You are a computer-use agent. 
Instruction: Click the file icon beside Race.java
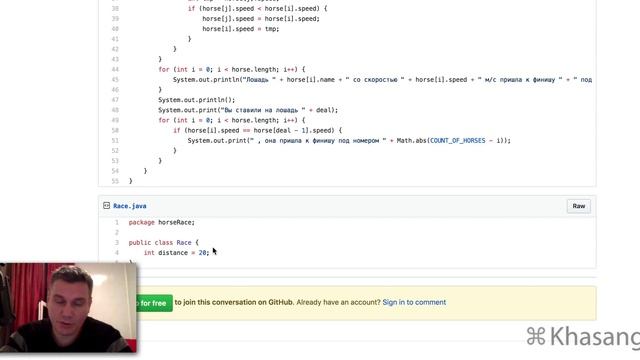coord(107,206)
